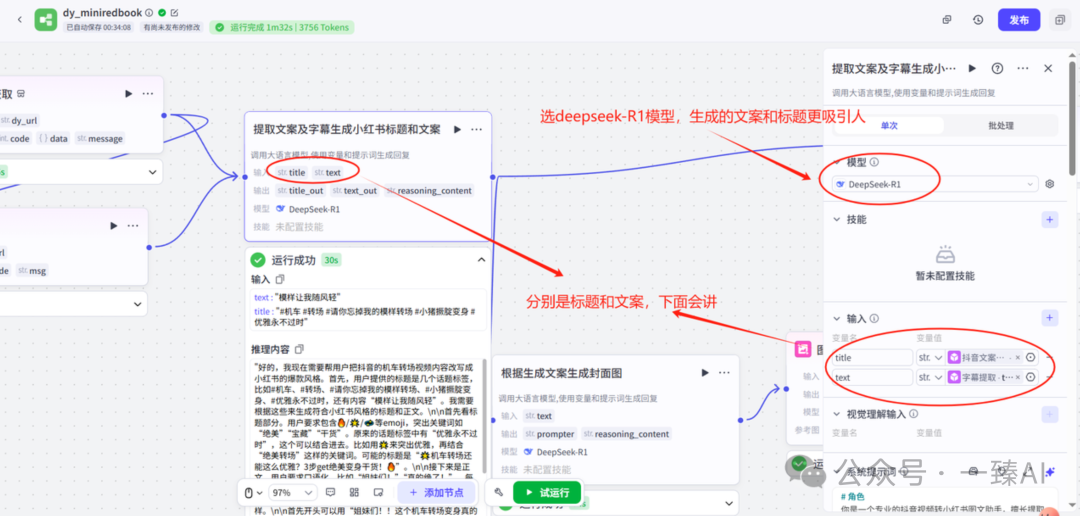Open model settings gear icon
Viewport: 1080px width, 516px height.
[x=1050, y=184]
